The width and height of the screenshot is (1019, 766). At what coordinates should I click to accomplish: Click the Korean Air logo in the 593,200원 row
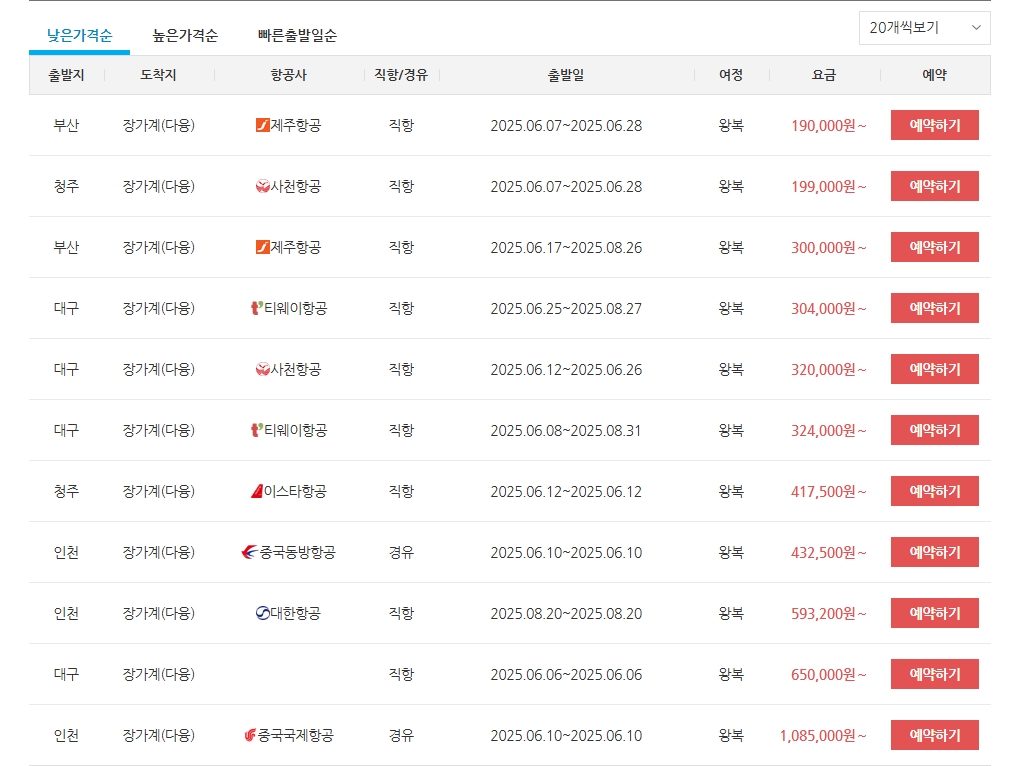tap(263, 613)
